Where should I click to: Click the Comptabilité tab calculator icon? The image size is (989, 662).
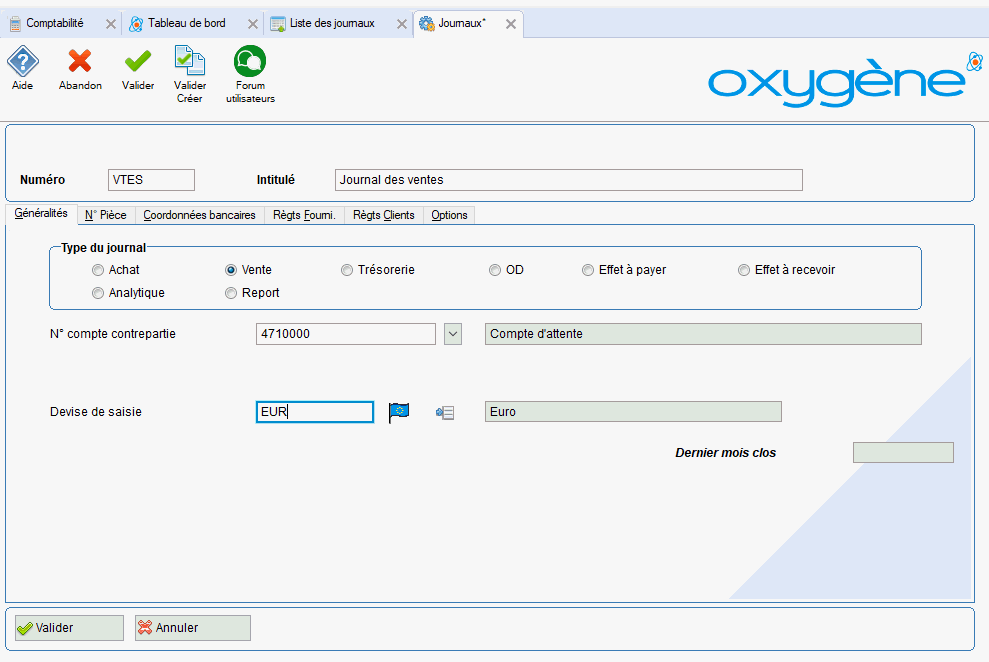[x=15, y=24]
